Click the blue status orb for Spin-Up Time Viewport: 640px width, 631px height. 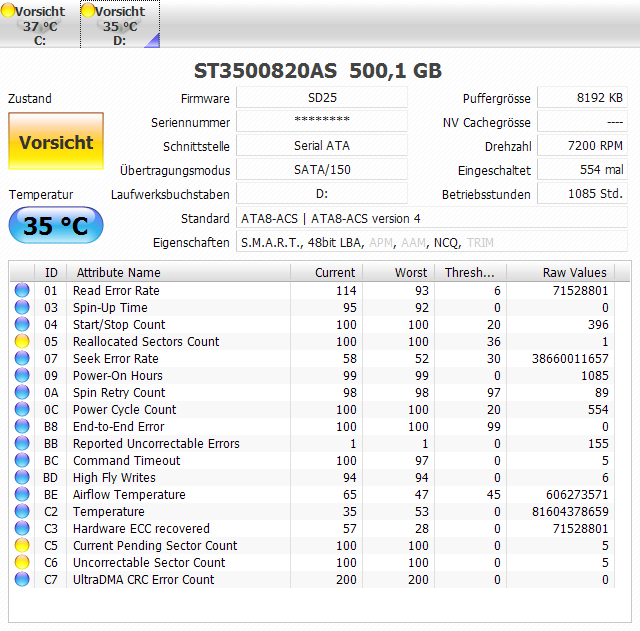(x=22, y=307)
